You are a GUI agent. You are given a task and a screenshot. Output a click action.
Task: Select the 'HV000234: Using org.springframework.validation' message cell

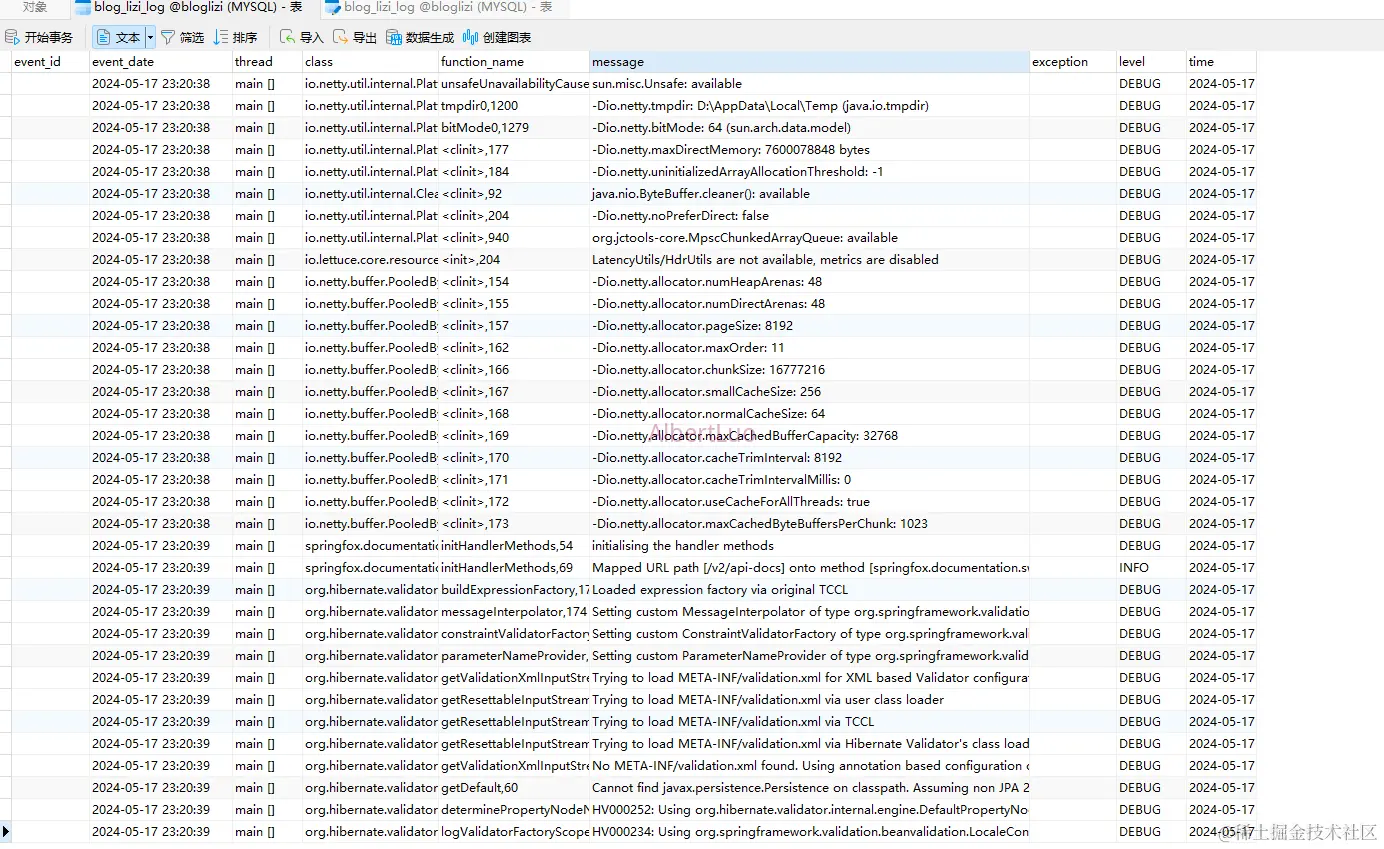[x=809, y=832]
